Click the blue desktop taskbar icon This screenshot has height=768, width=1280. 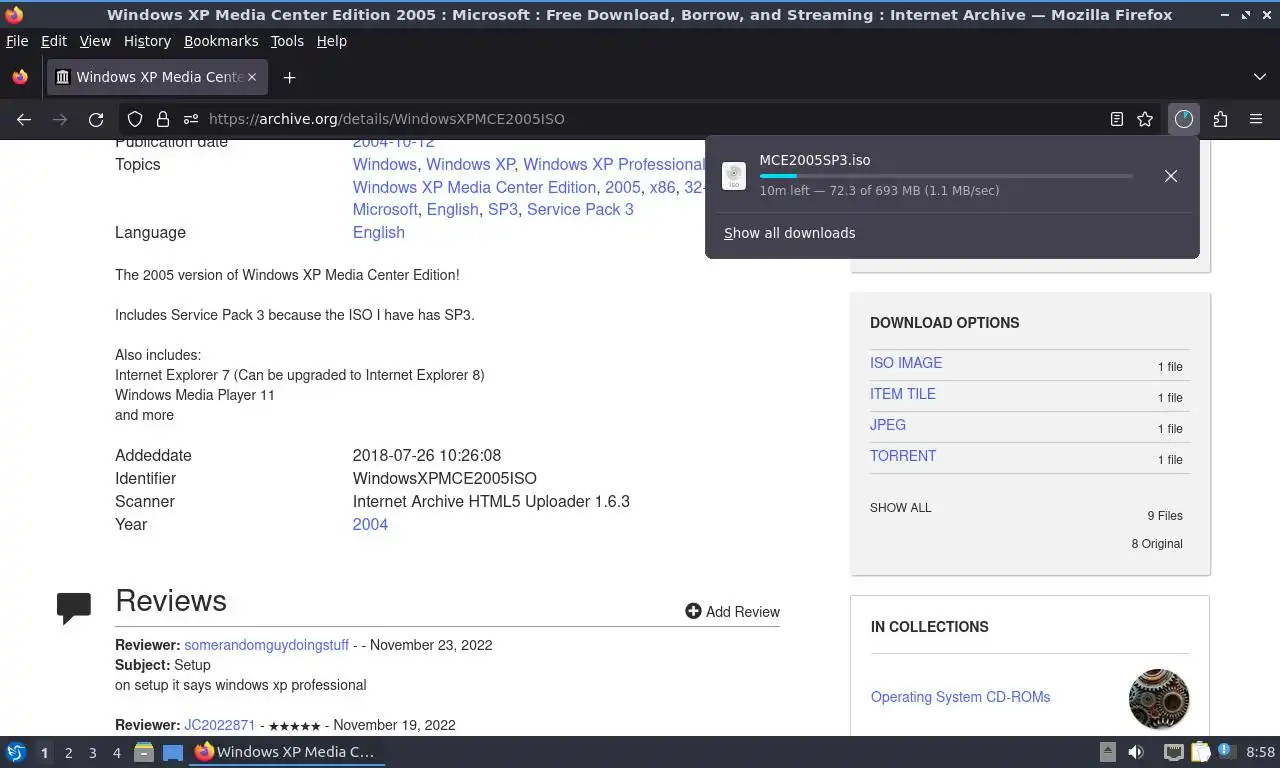coord(173,752)
